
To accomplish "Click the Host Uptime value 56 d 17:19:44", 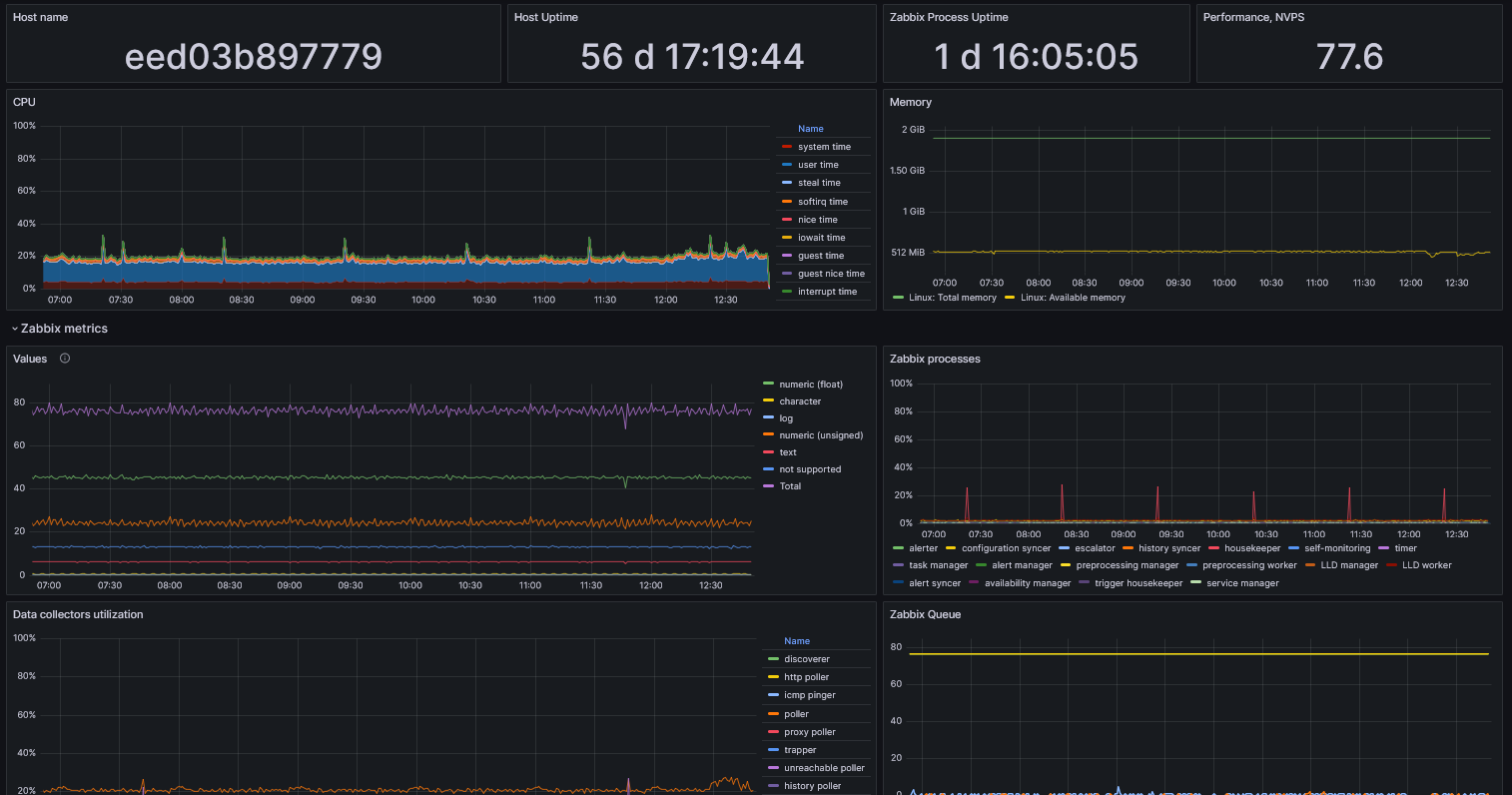I will coord(692,57).
